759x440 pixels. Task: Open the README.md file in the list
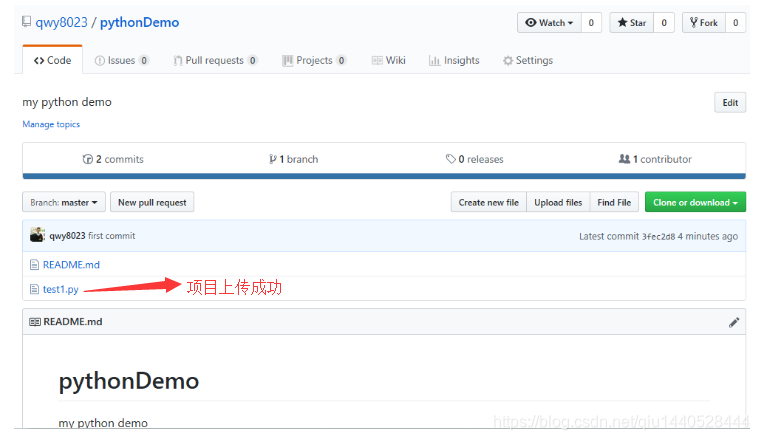71,265
